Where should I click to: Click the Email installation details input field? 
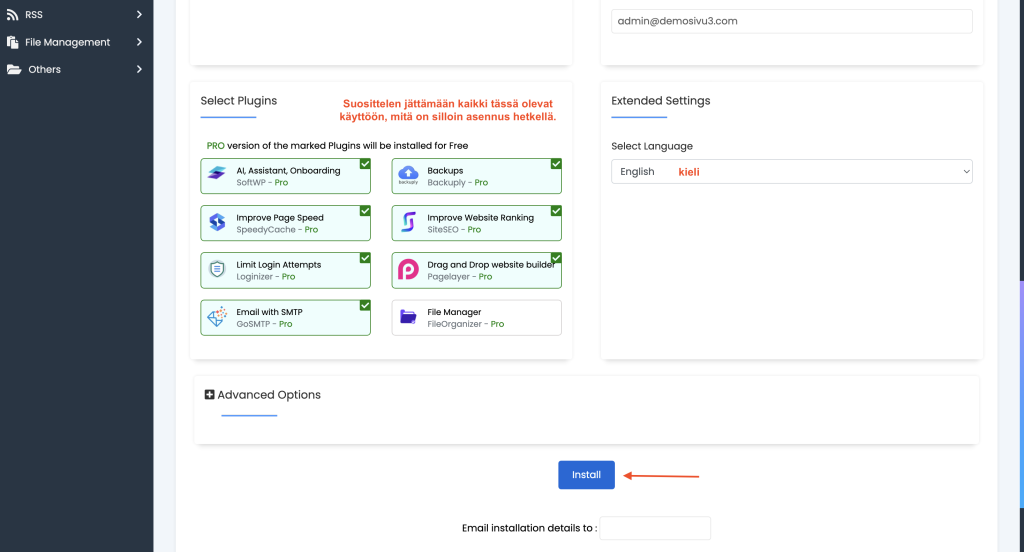654,528
